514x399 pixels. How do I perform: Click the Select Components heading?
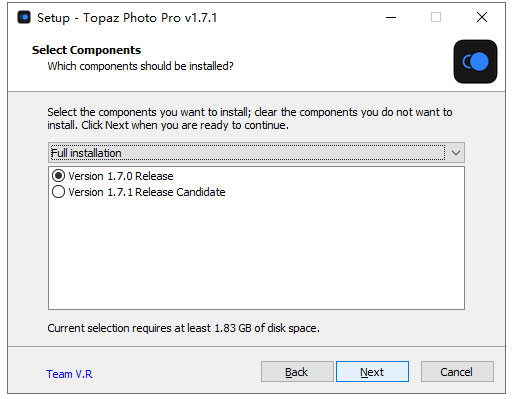coord(86,50)
